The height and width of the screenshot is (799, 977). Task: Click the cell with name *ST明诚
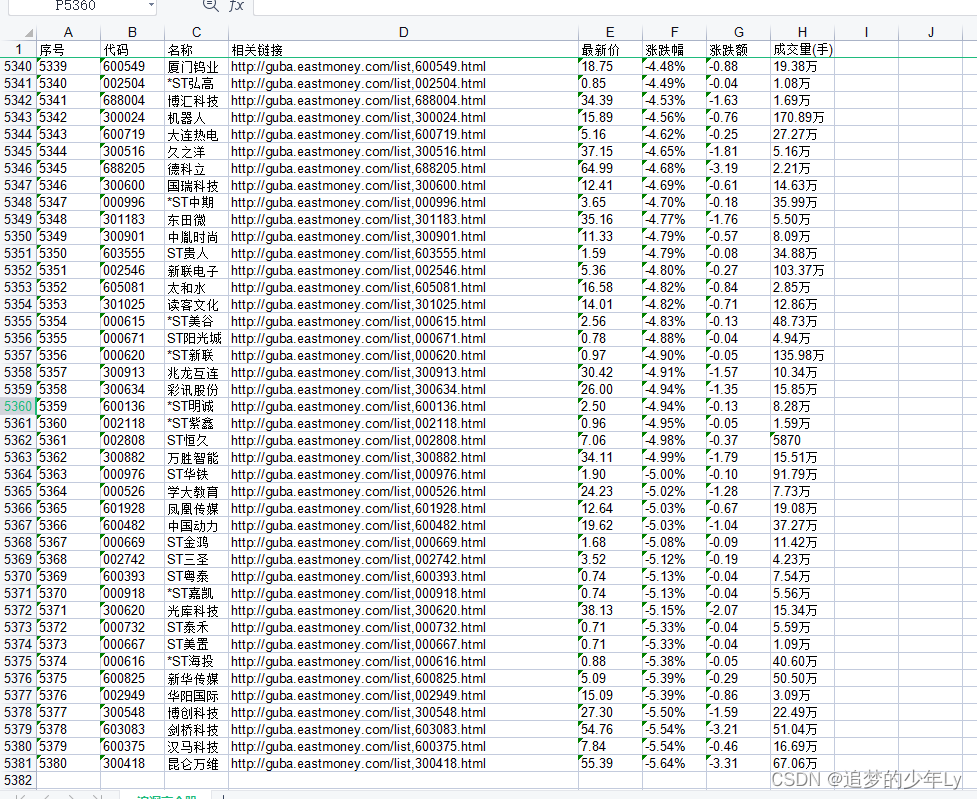(x=196, y=406)
